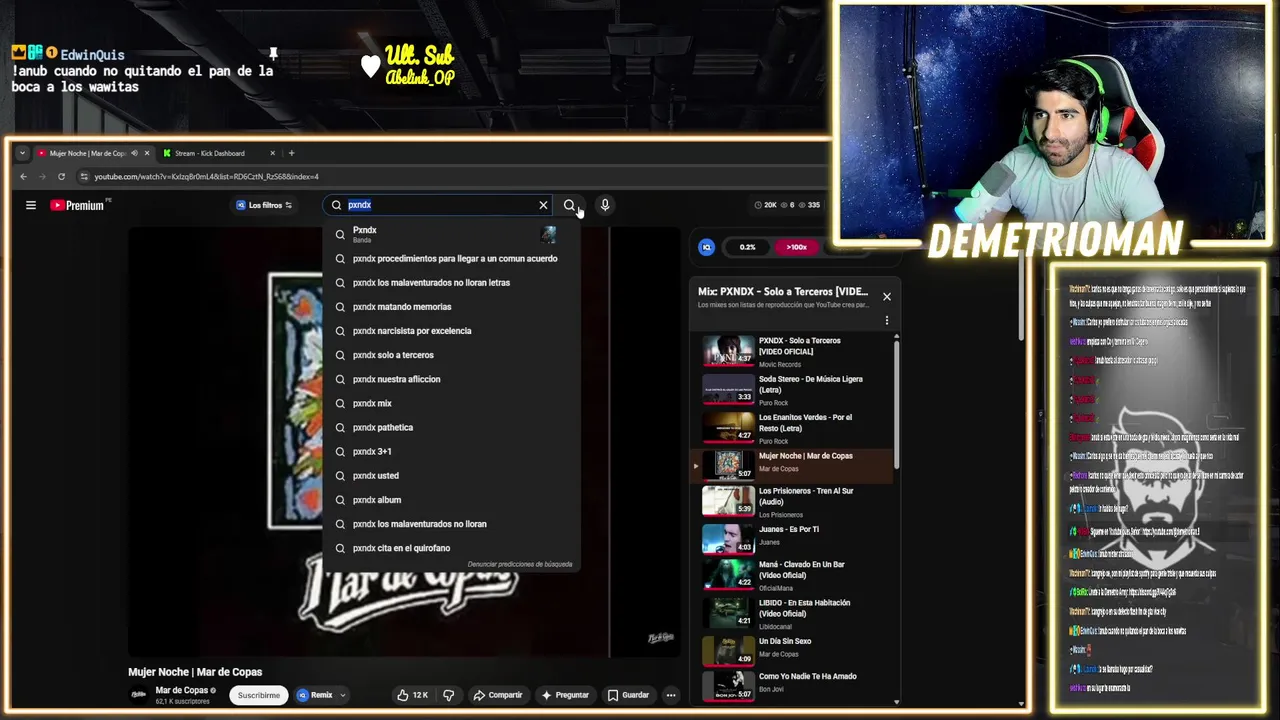Open the Remix dropdown arrow
This screenshot has height=720, width=1280.
pyautogui.click(x=343, y=695)
